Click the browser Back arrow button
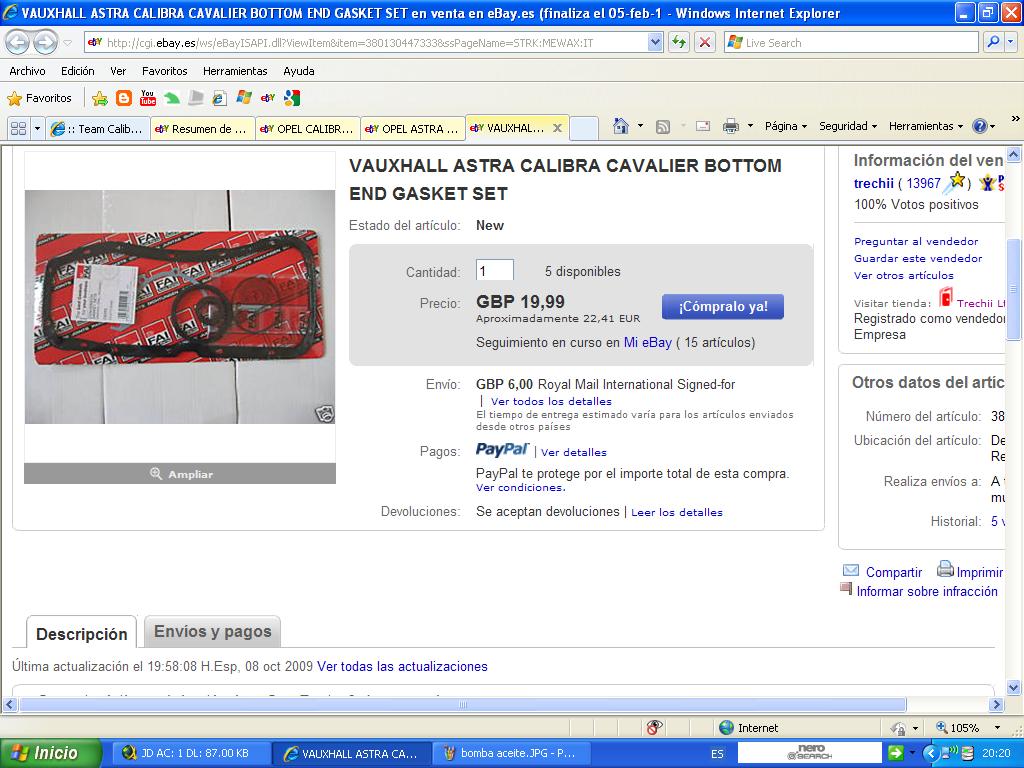This screenshot has height=768, width=1024. point(18,42)
